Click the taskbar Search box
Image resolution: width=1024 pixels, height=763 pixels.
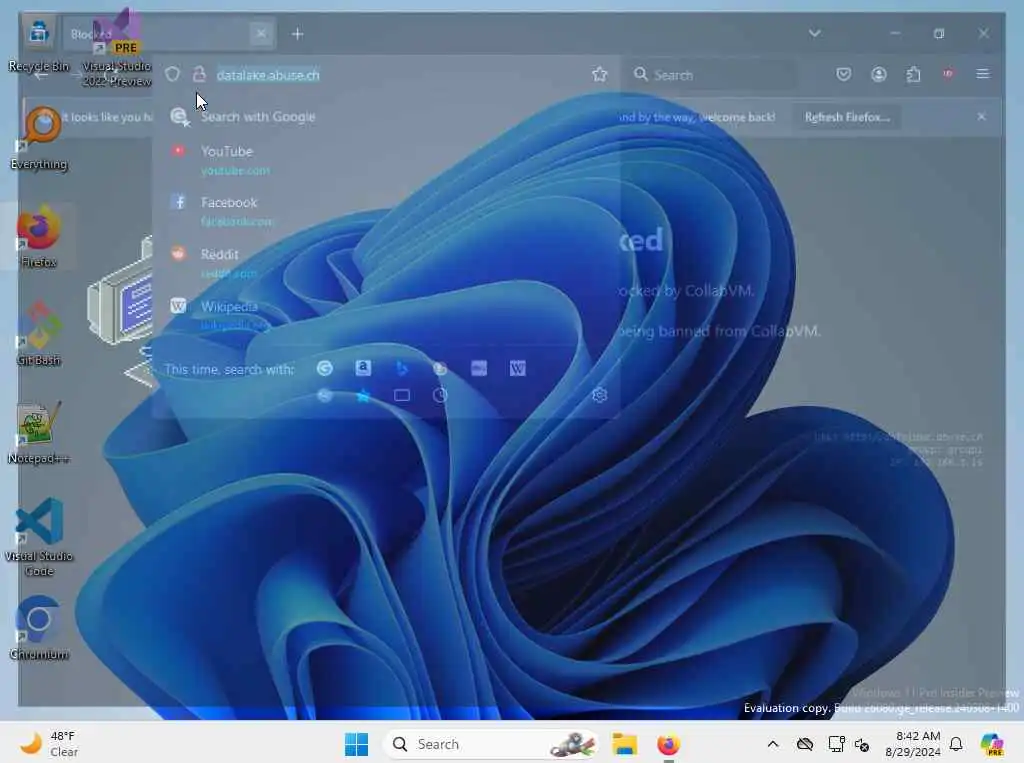490,744
